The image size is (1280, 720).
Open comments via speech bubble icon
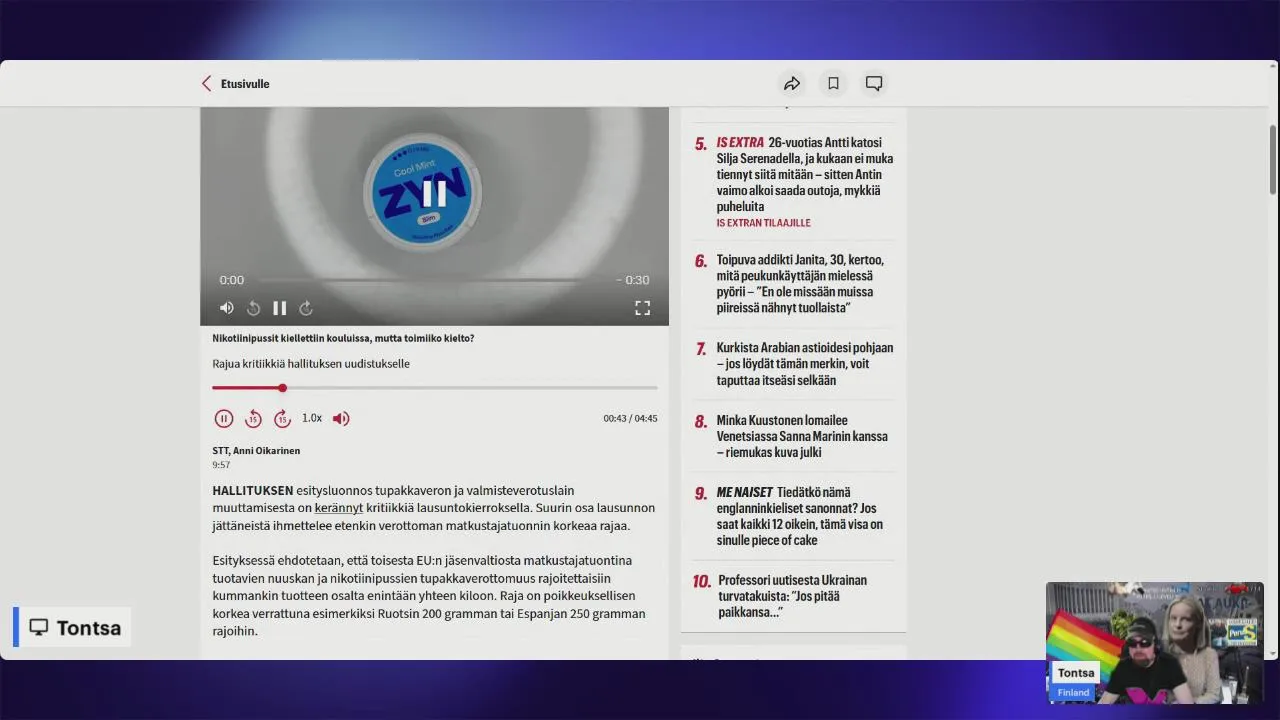[874, 84]
